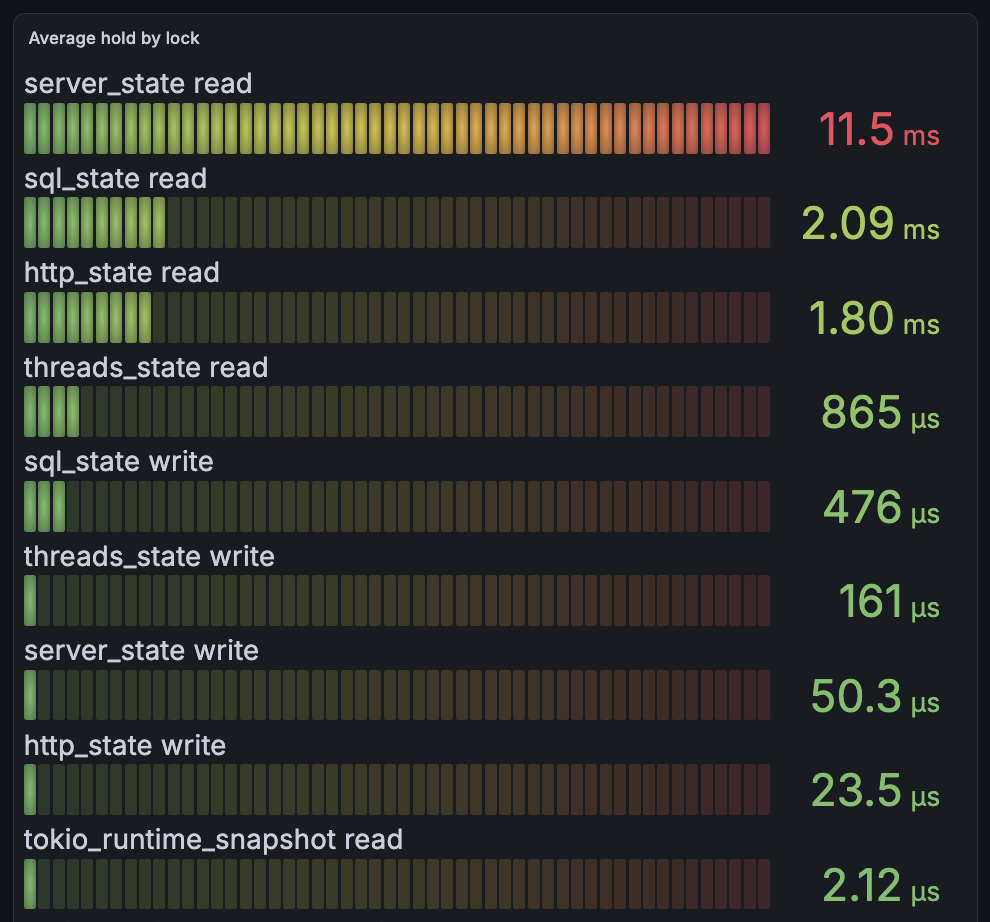Select the 'server_state read' label
Image resolution: width=990 pixels, height=922 pixels.
(x=138, y=84)
